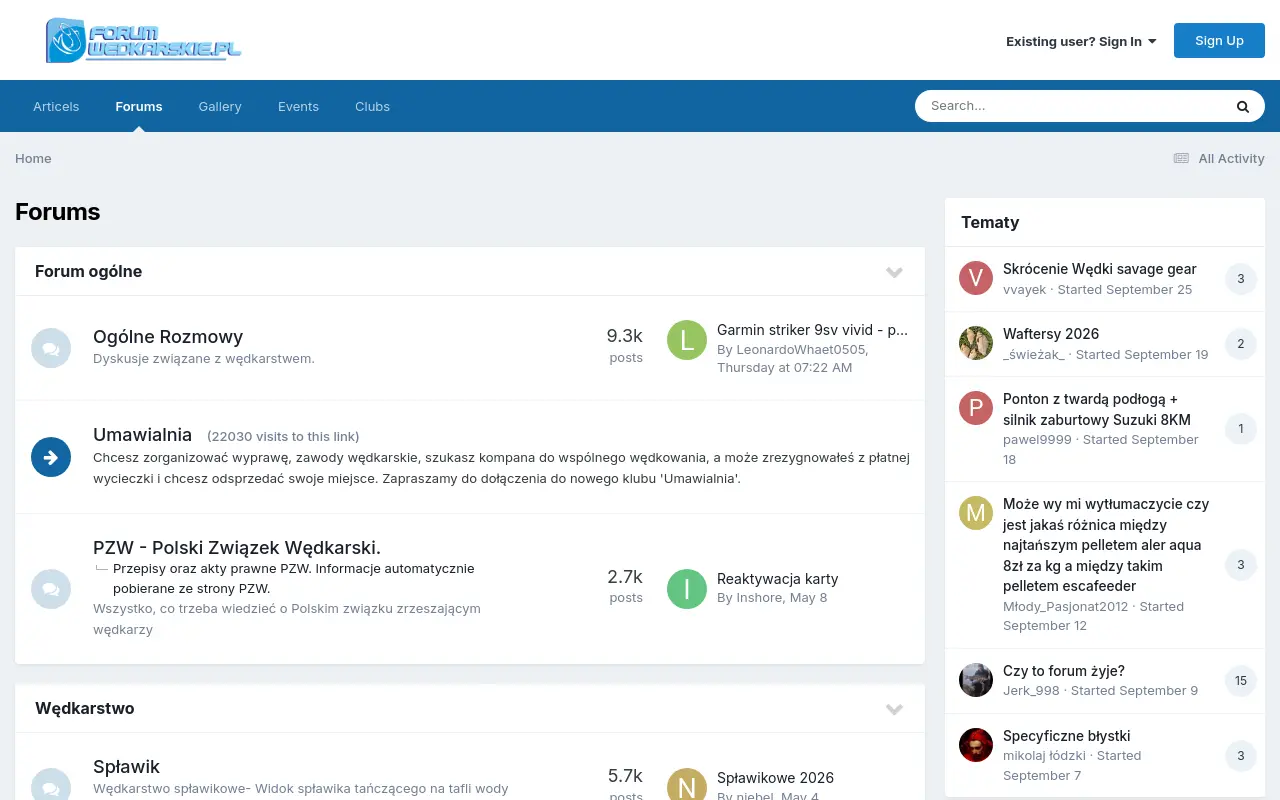Open the Przepisy oraz akty prawne PZW subforum

[x=294, y=578]
